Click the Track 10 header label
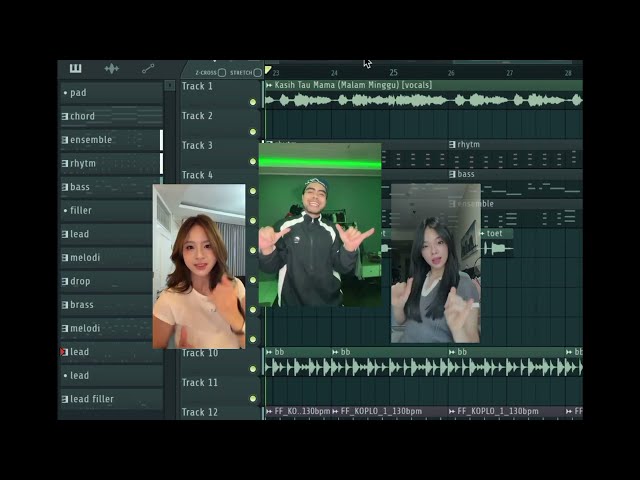This screenshot has height=480, width=640. pyautogui.click(x=200, y=353)
